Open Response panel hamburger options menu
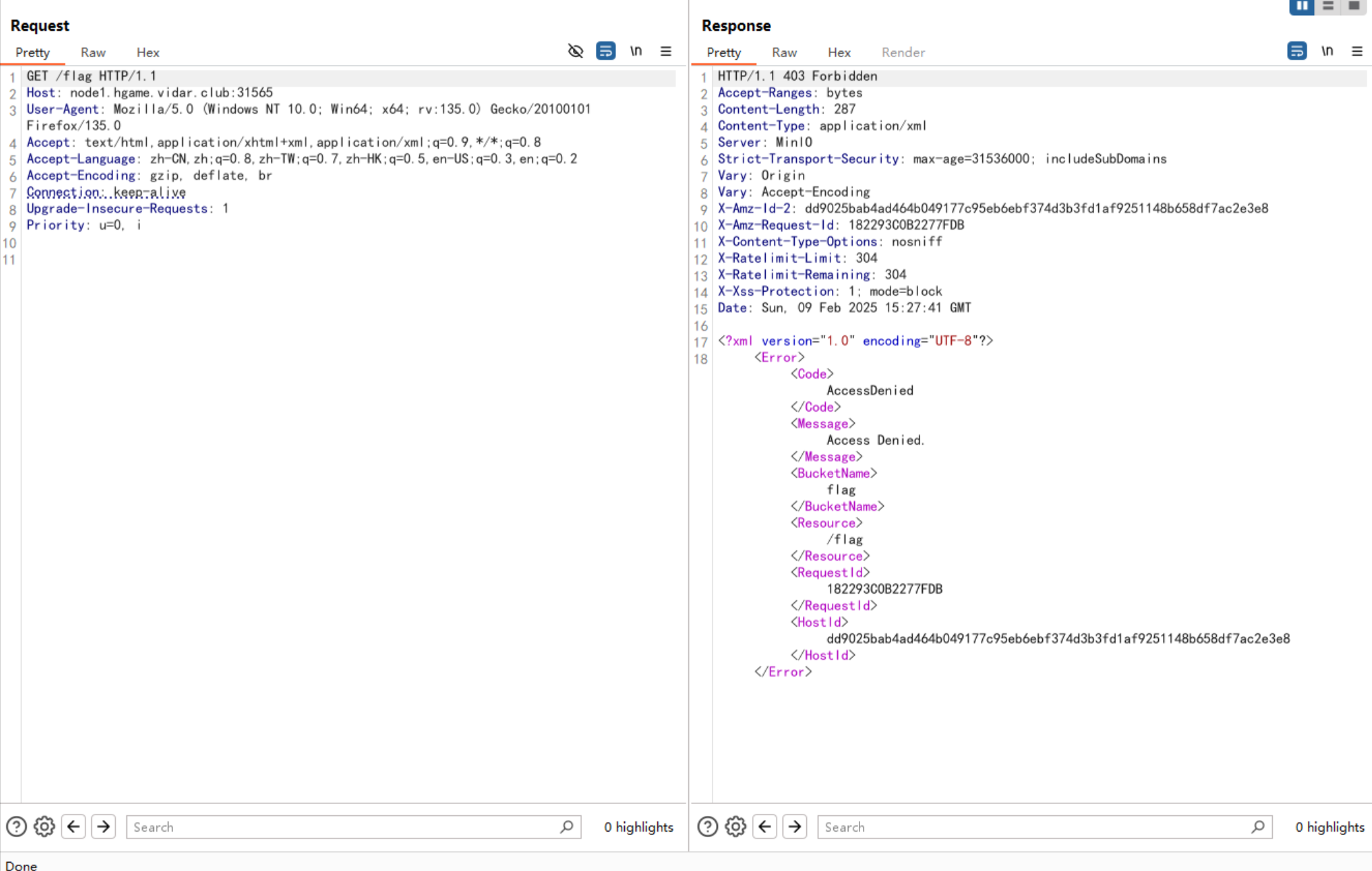Image resolution: width=1372 pixels, height=871 pixels. pyautogui.click(x=1357, y=51)
